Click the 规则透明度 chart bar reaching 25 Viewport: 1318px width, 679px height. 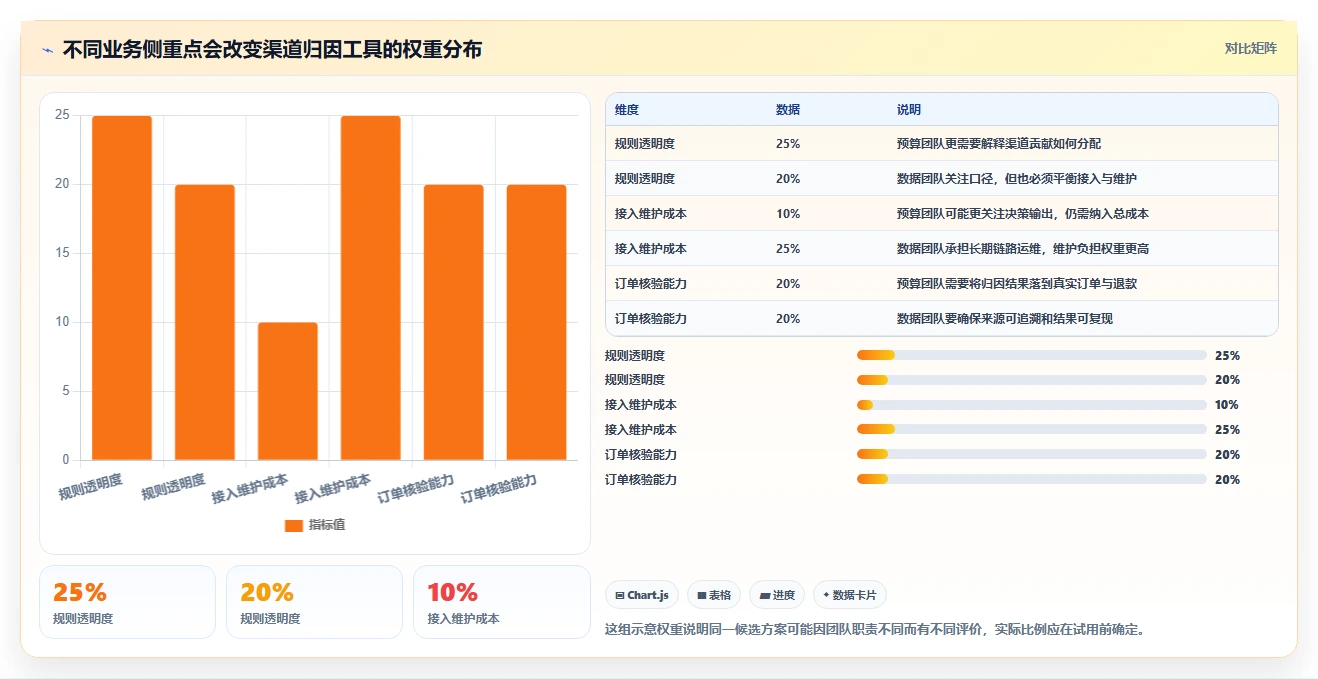point(122,288)
